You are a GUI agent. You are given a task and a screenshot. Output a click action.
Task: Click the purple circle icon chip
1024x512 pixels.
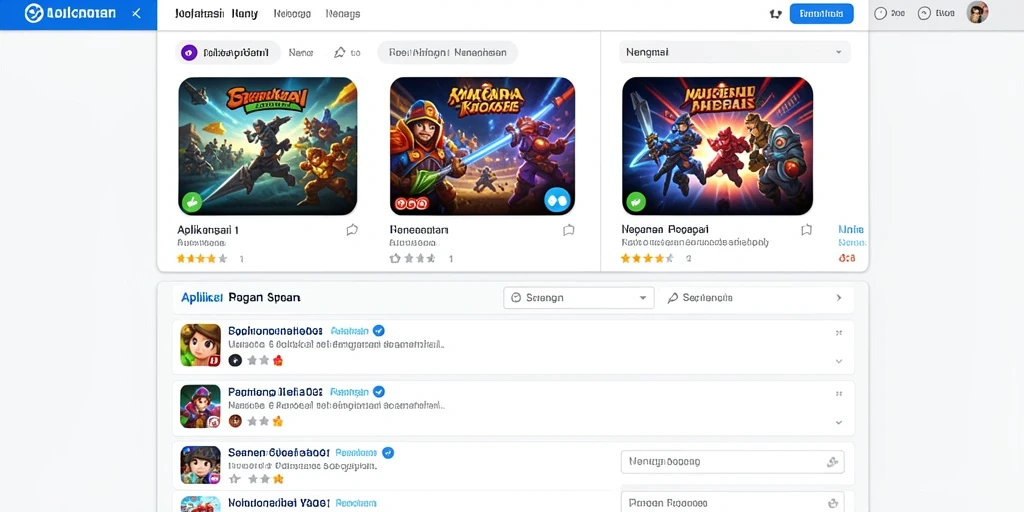[x=228, y=53]
